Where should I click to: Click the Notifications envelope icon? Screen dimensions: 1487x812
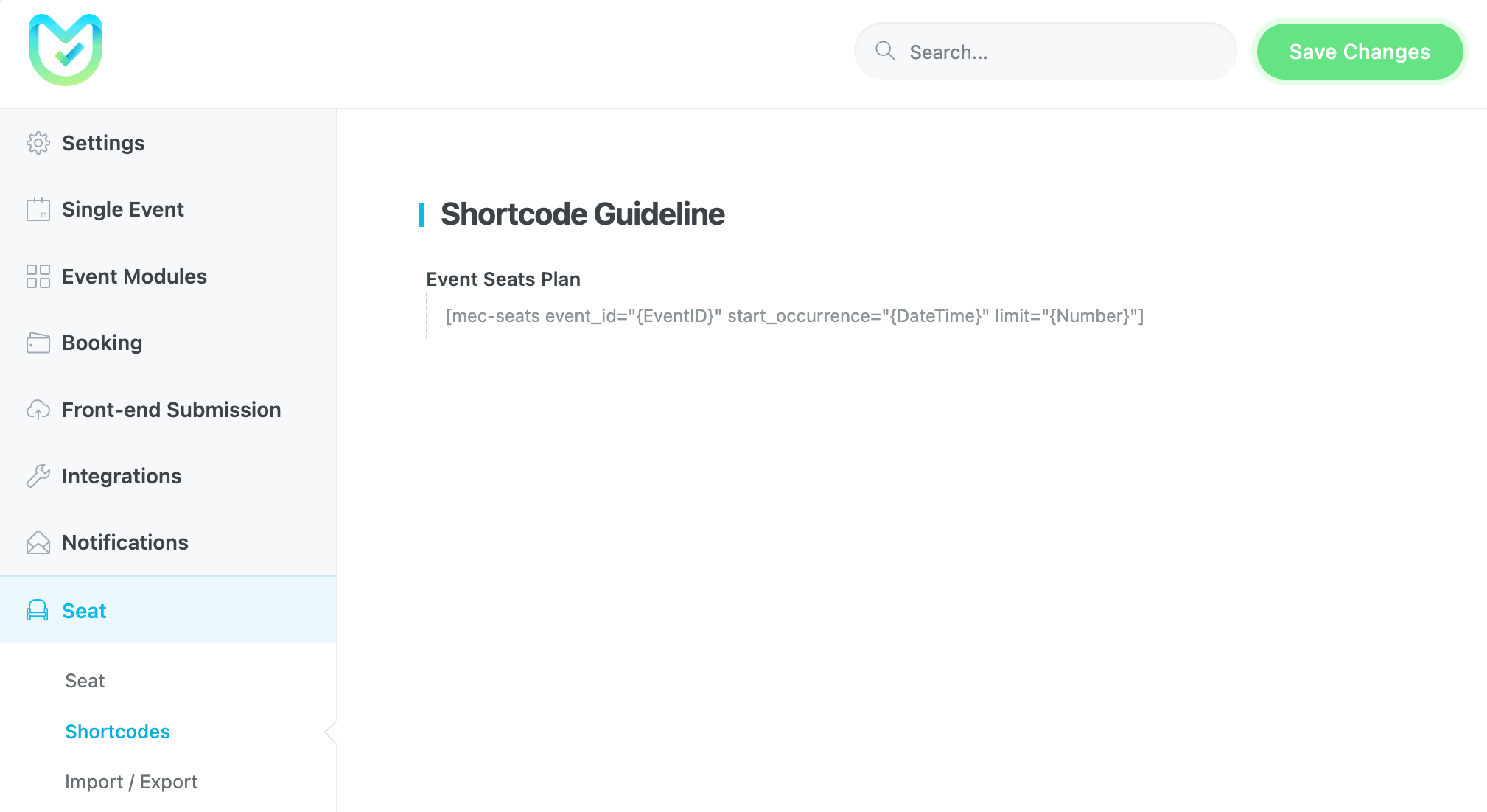(38, 543)
